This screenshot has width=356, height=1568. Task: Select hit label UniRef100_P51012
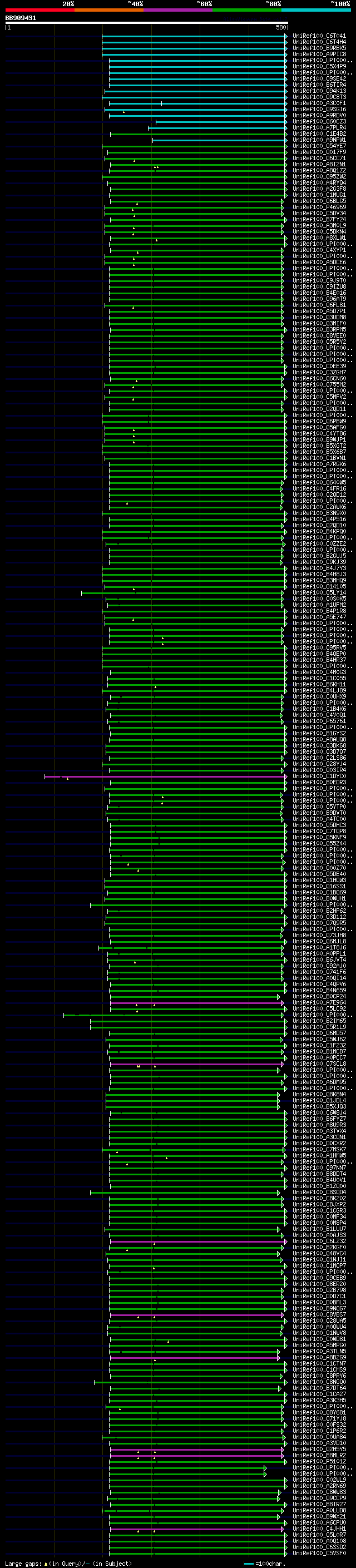(319, 1461)
